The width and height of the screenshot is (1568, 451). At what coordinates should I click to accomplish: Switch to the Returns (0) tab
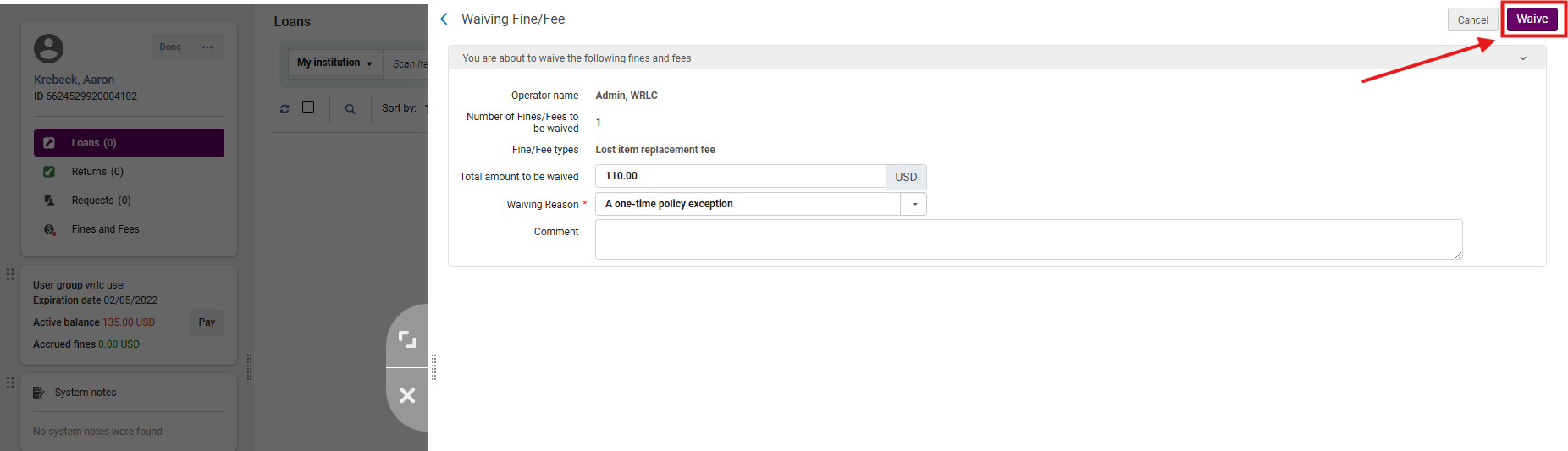[x=97, y=172]
